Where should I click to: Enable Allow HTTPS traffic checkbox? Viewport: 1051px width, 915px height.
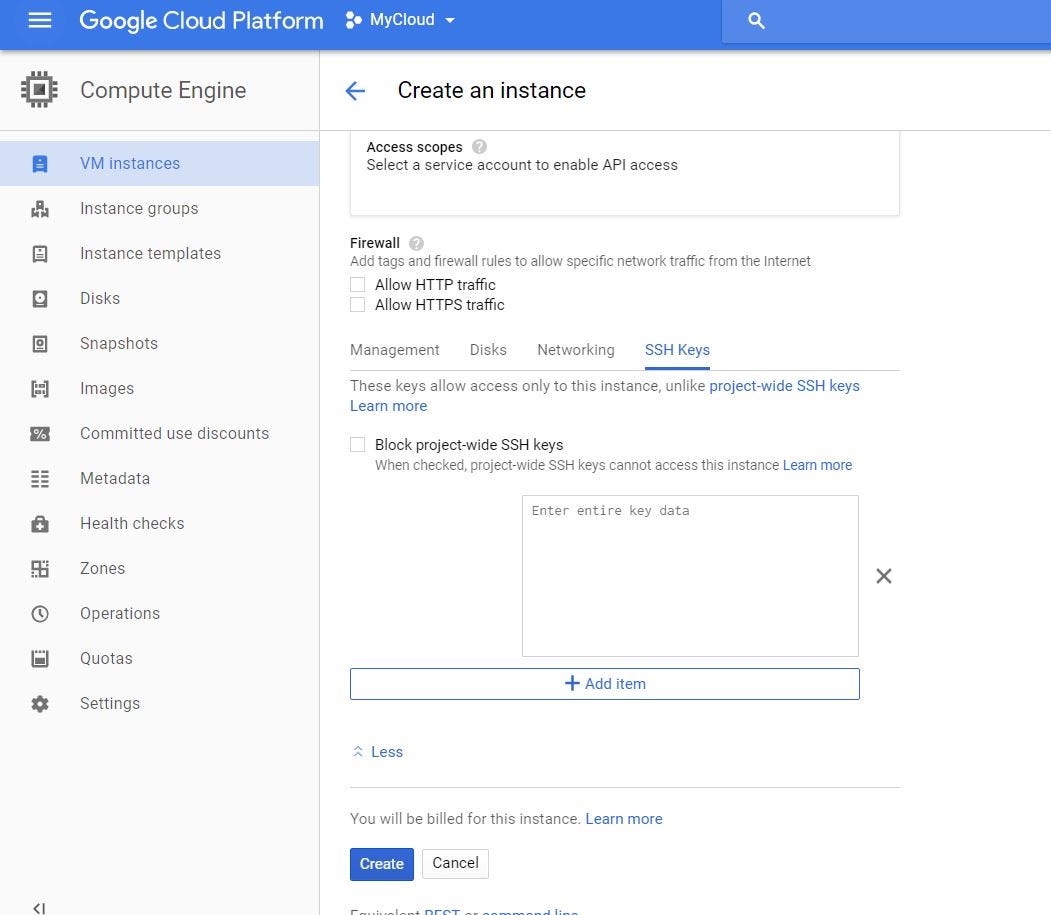[x=358, y=305]
